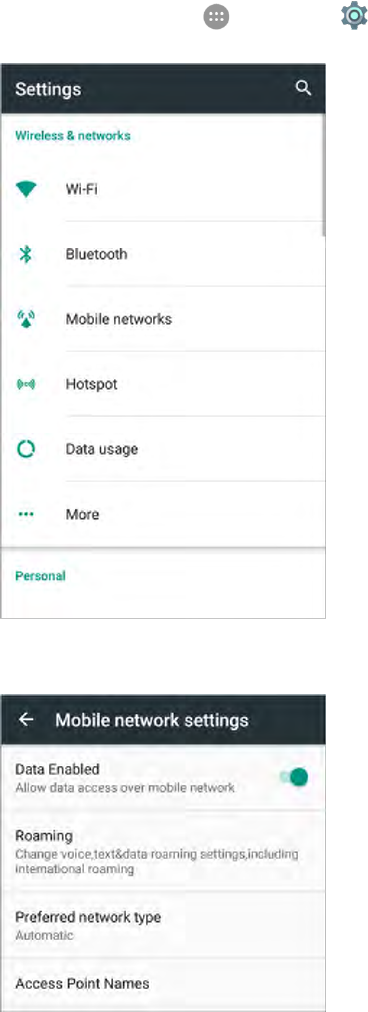Open the search icon in Settings header
Image resolution: width=368 pixels, height=1012 pixels.
(303, 88)
